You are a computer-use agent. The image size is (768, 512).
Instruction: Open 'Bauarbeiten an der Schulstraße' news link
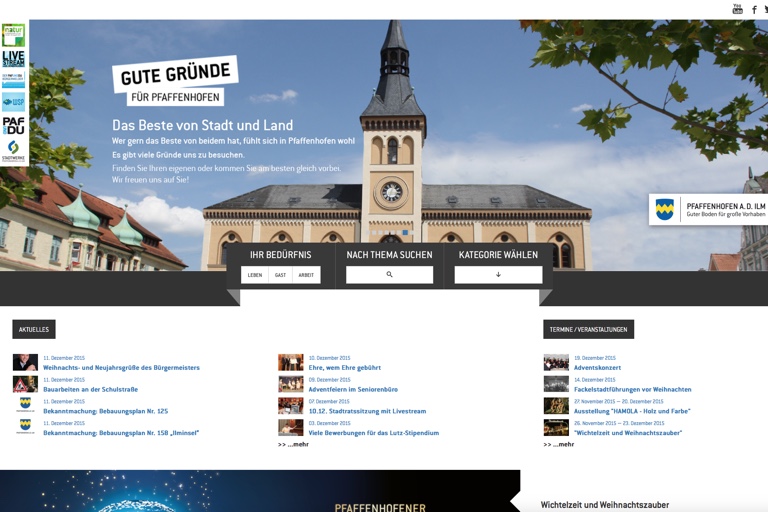tap(90, 389)
